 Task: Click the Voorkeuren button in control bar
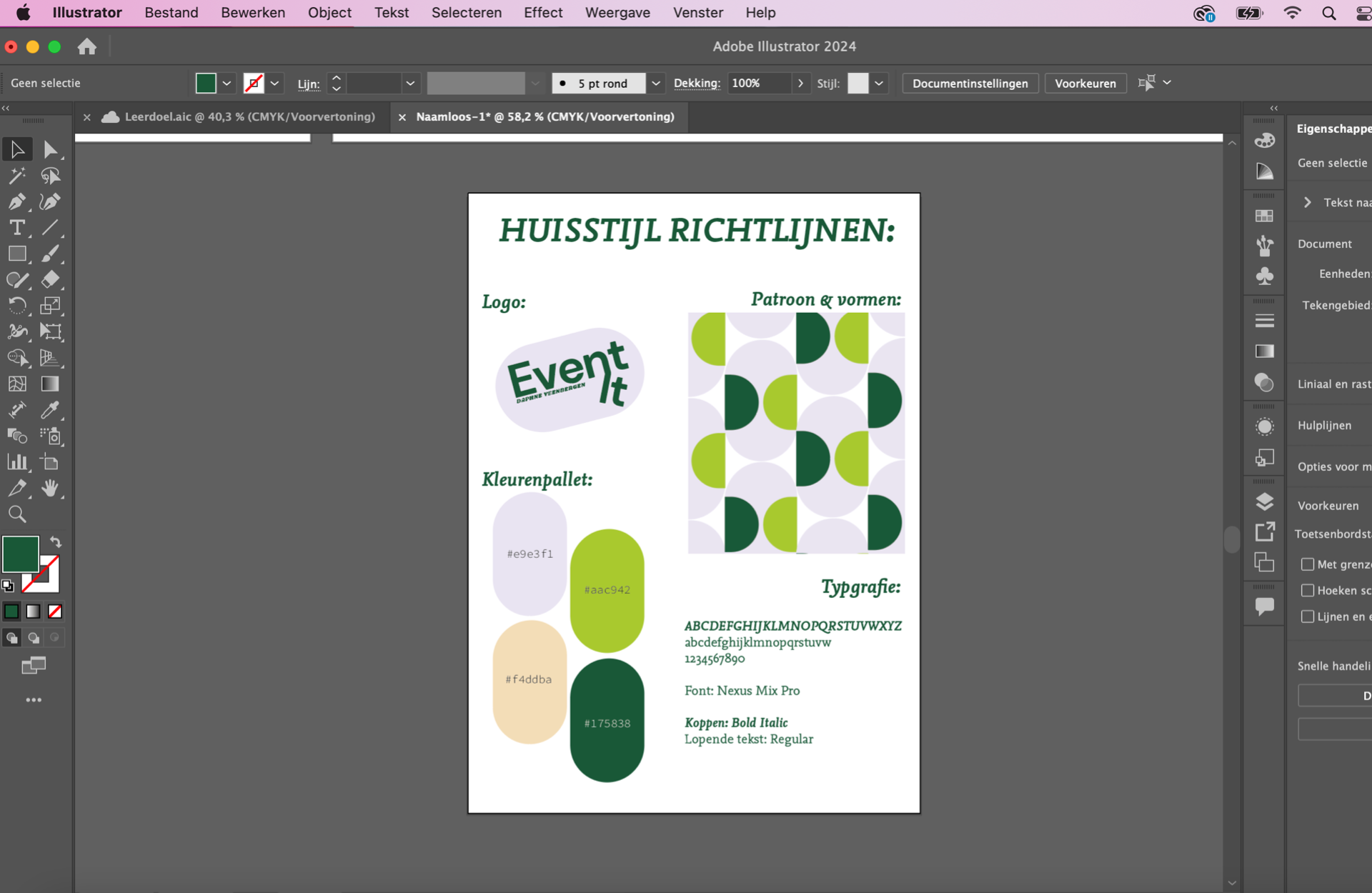pyautogui.click(x=1085, y=84)
